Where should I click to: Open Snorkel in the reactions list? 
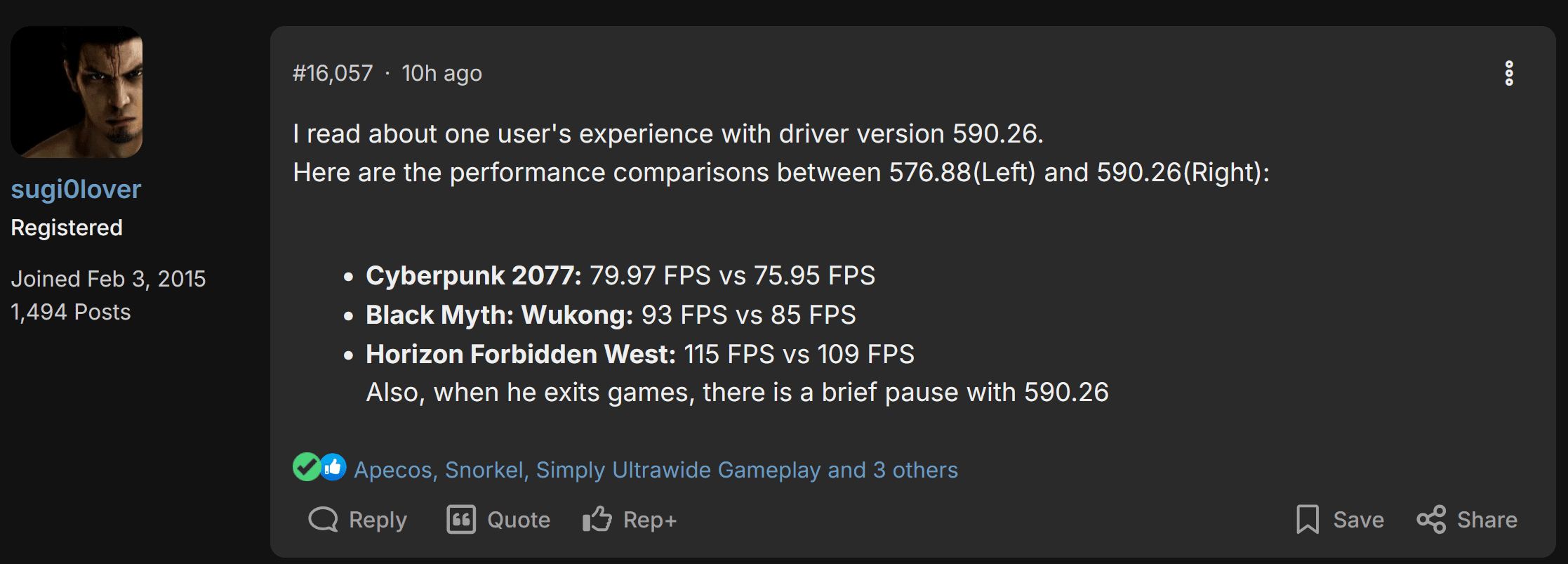[x=484, y=470]
